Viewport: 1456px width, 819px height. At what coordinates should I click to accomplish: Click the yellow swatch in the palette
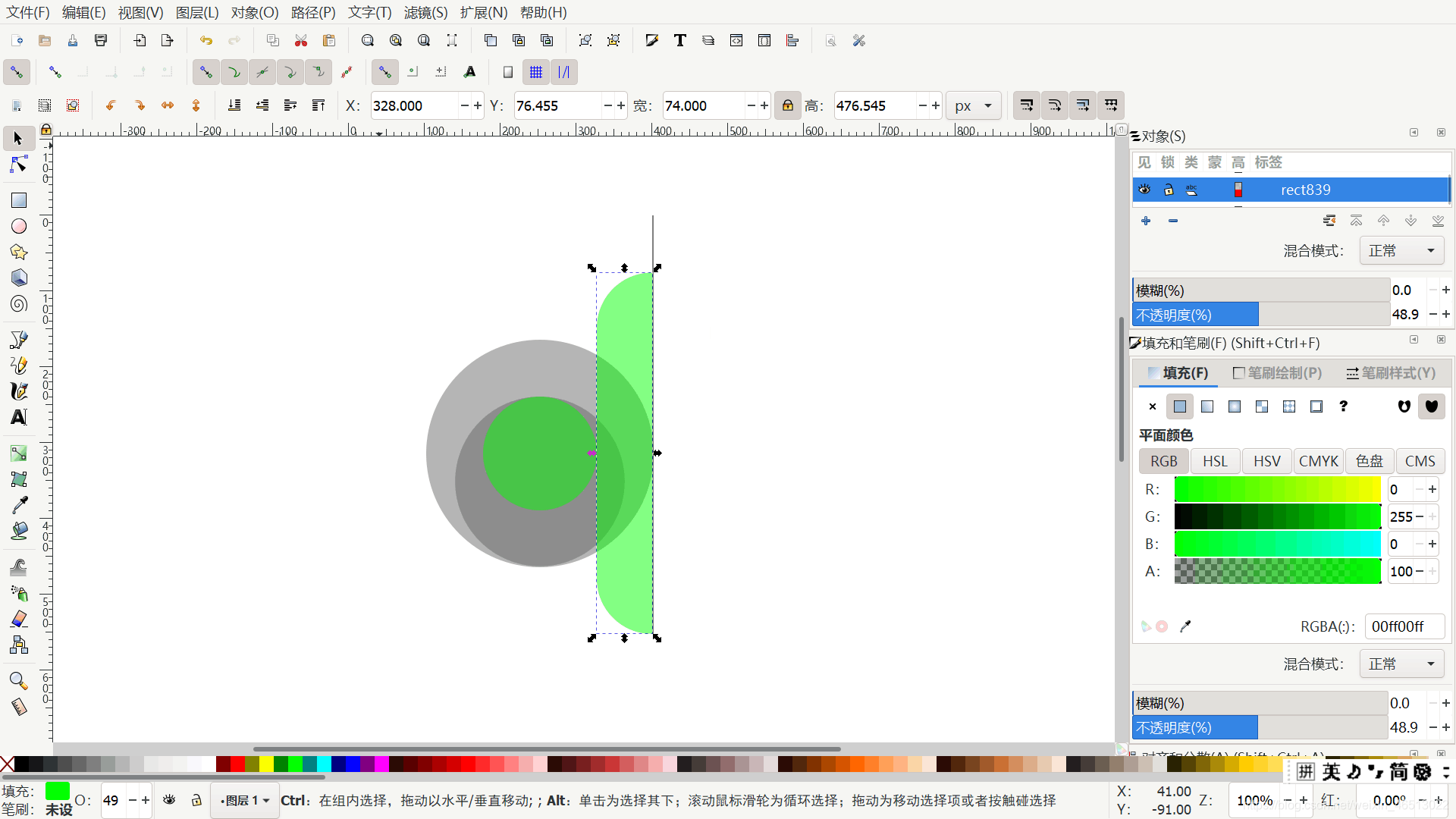click(x=266, y=764)
